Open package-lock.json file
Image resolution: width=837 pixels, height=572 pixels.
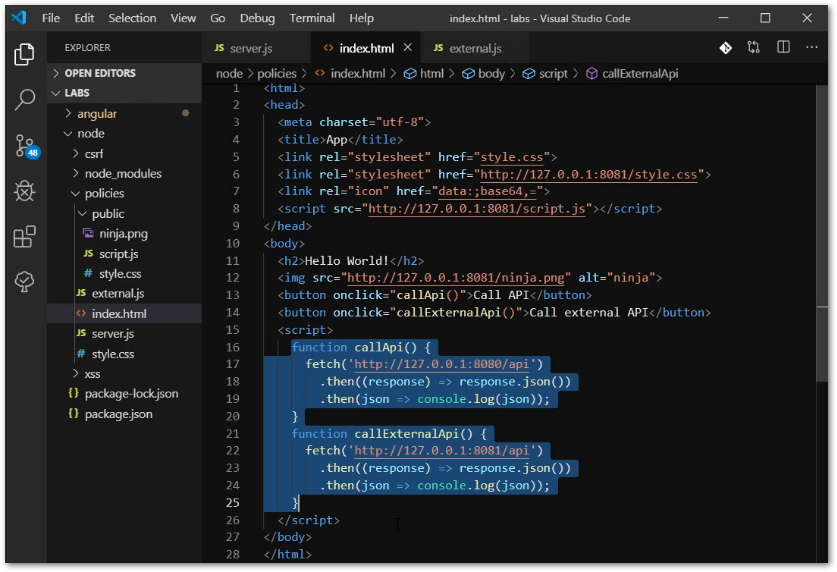point(124,394)
